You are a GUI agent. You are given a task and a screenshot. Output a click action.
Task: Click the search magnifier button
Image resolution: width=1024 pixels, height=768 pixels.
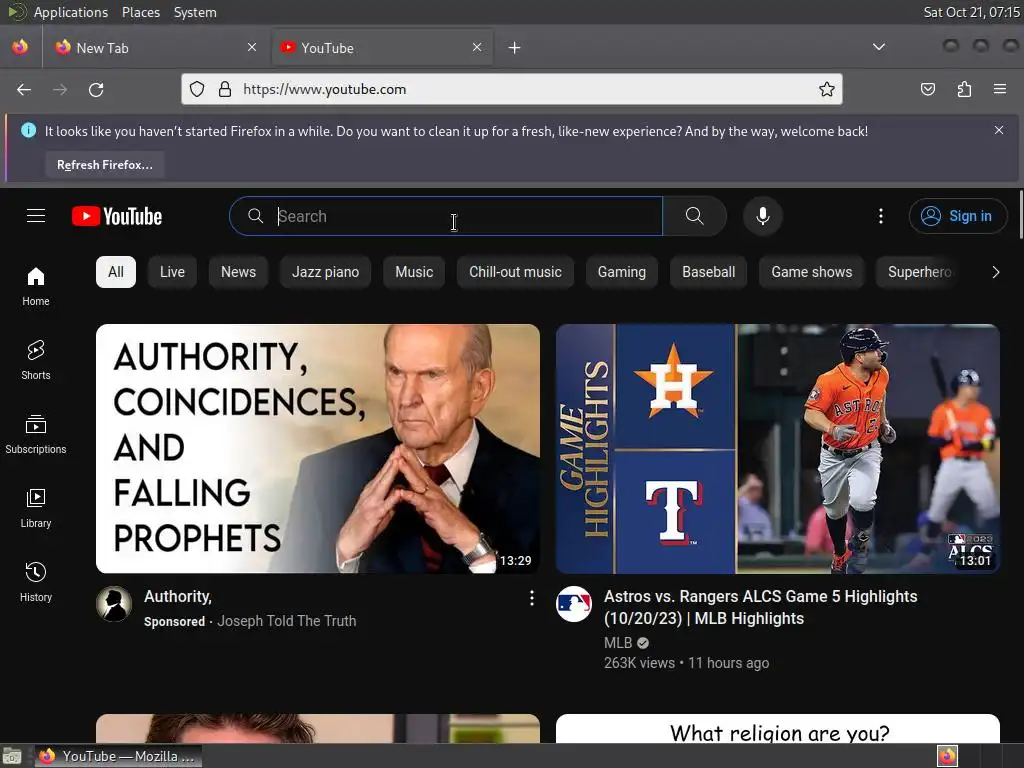[695, 216]
